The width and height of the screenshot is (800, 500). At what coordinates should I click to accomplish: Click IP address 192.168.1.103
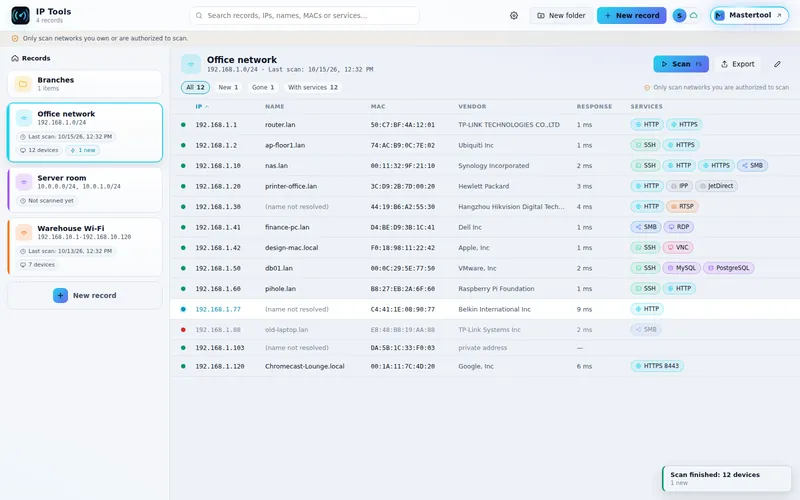coord(220,348)
